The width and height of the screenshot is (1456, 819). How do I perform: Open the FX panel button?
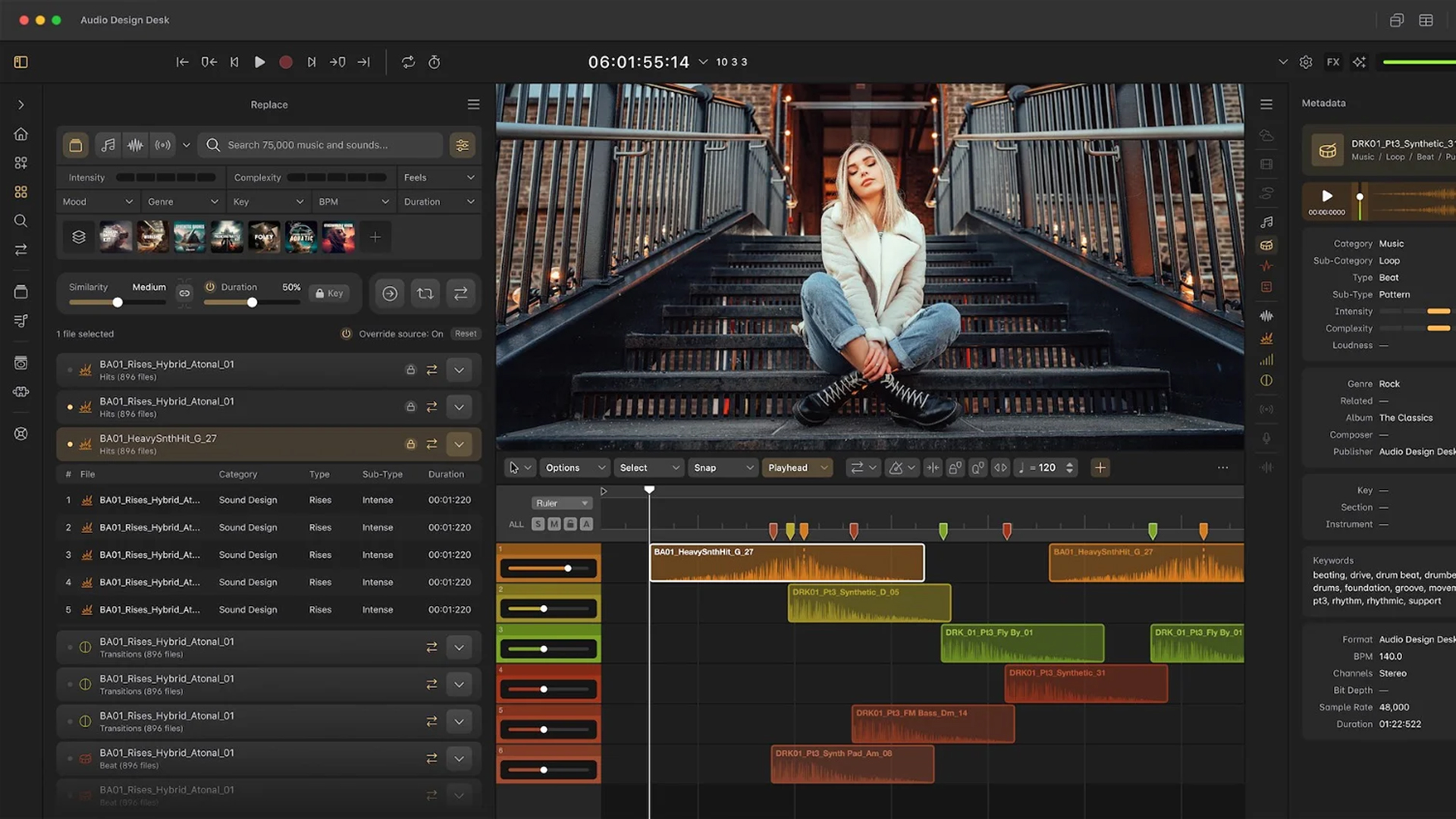tap(1332, 62)
